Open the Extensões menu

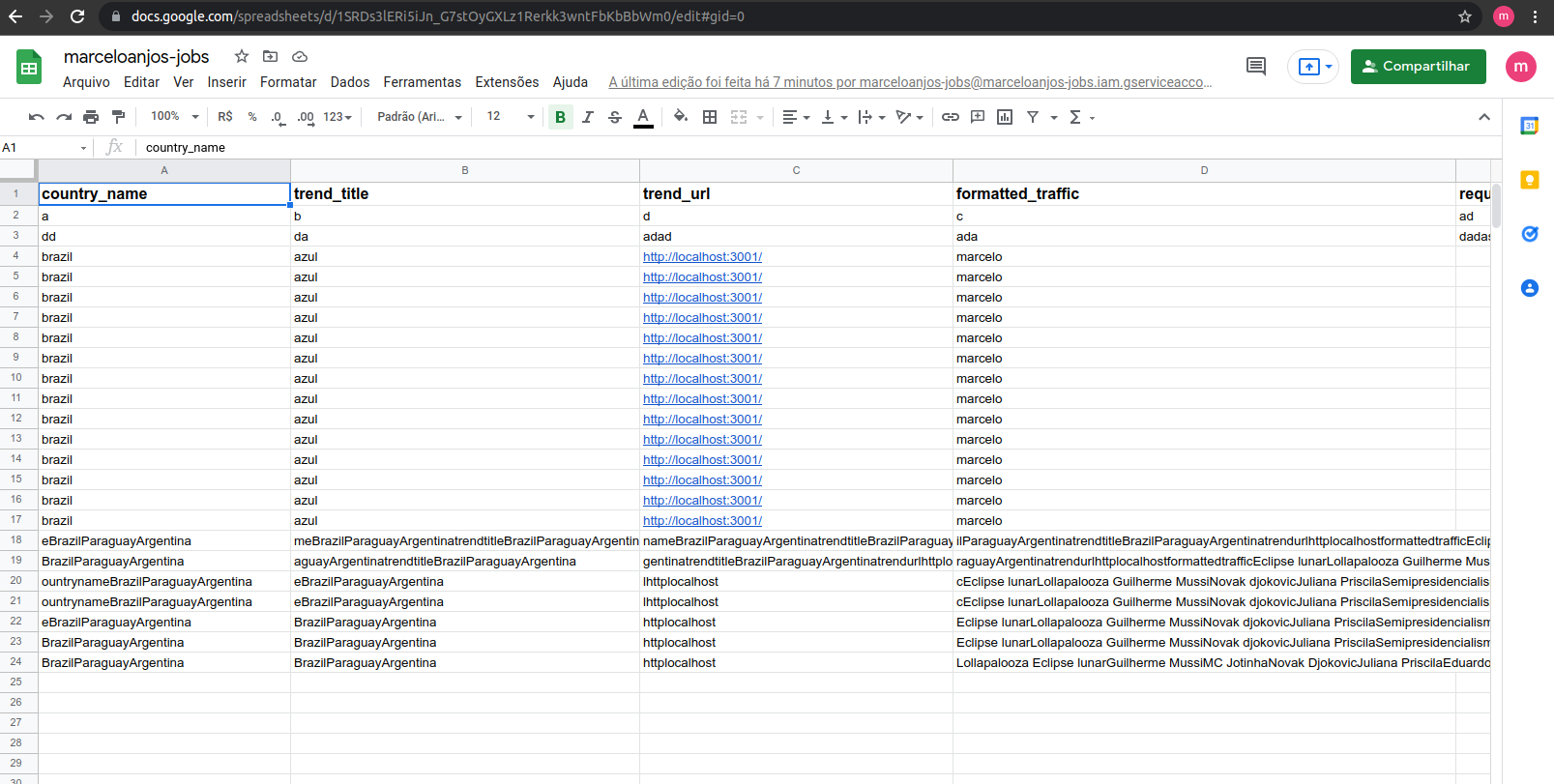click(507, 82)
